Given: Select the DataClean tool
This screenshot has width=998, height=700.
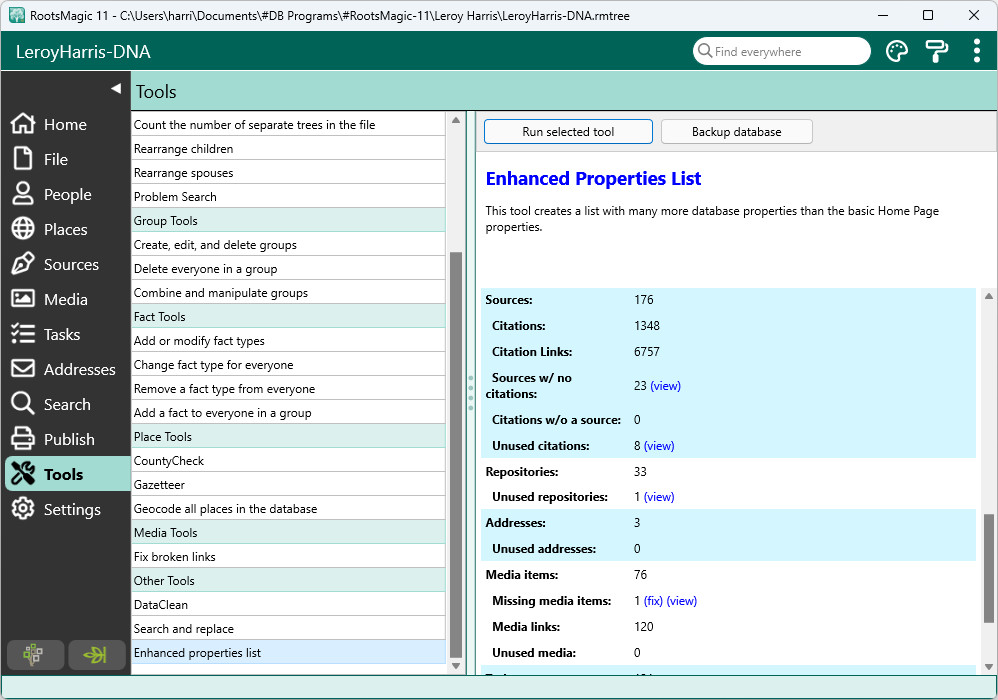Looking at the screenshot, I should click(288, 605).
